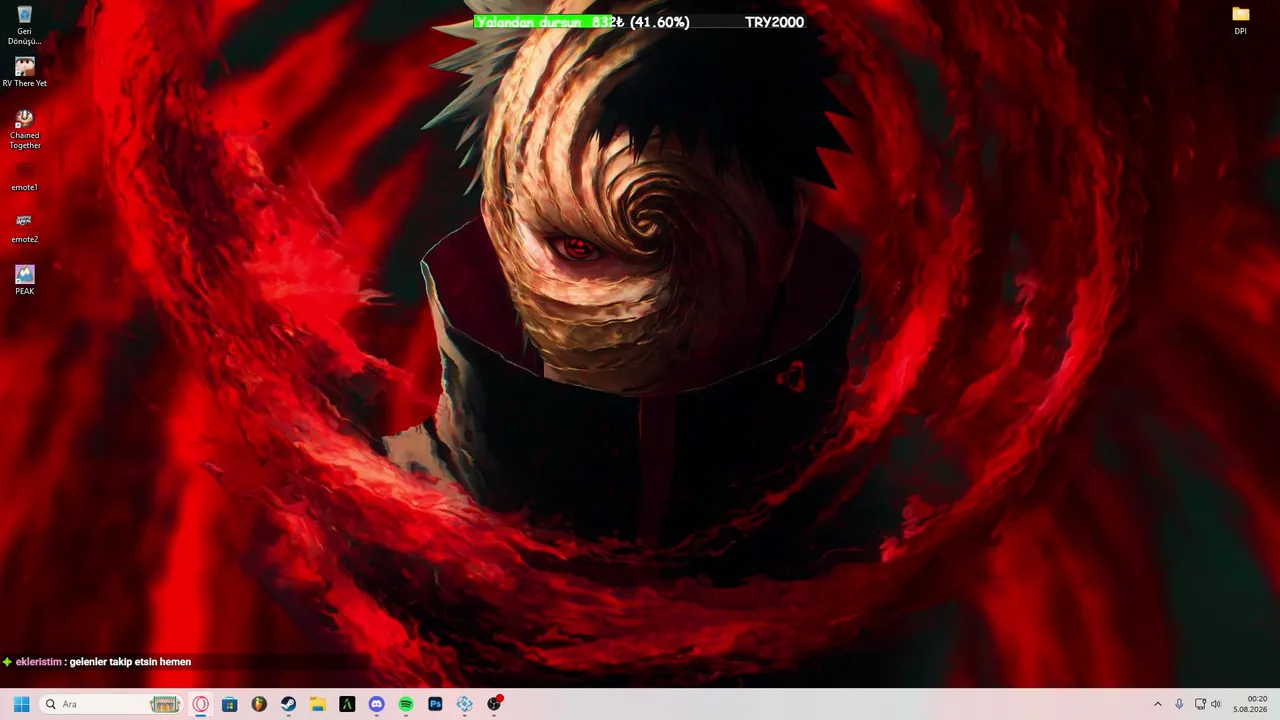The height and width of the screenshot is (720, 1280).
Task: Click the Yalandan dursun donation goal bar
Action: pyautogui.click(x=639, y=22)
